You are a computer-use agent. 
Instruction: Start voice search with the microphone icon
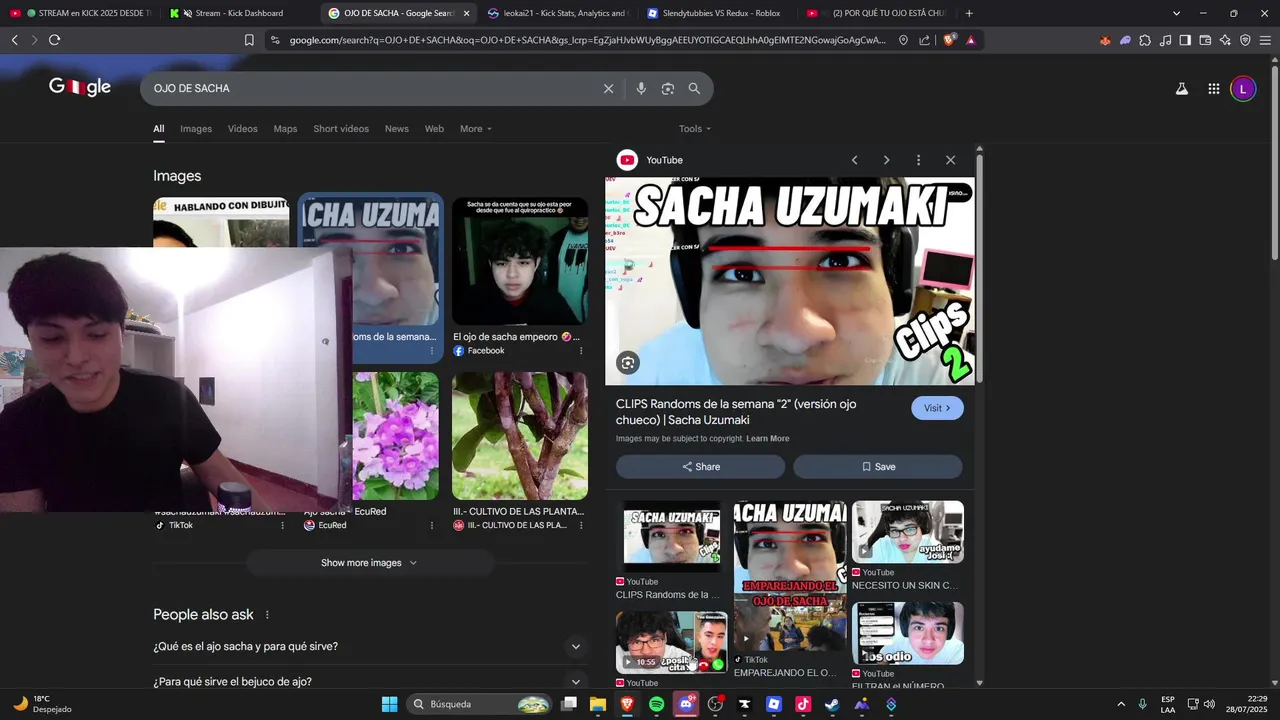coord(641,88)
